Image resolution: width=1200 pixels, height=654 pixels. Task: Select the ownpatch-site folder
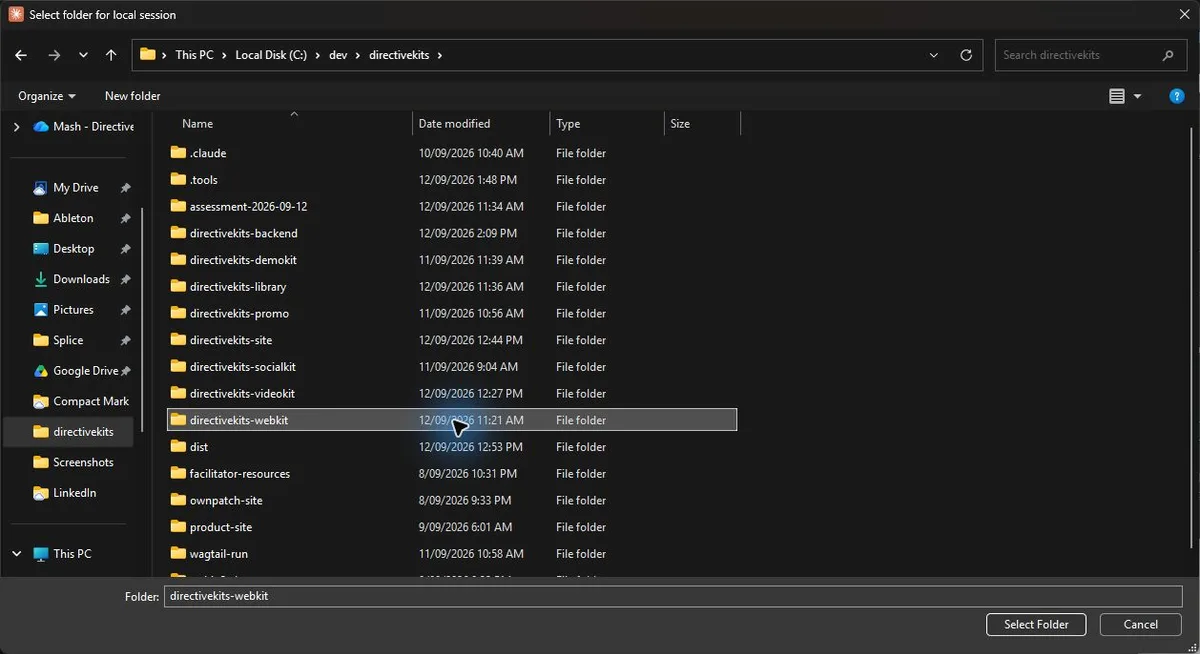(x=226, y=500)
